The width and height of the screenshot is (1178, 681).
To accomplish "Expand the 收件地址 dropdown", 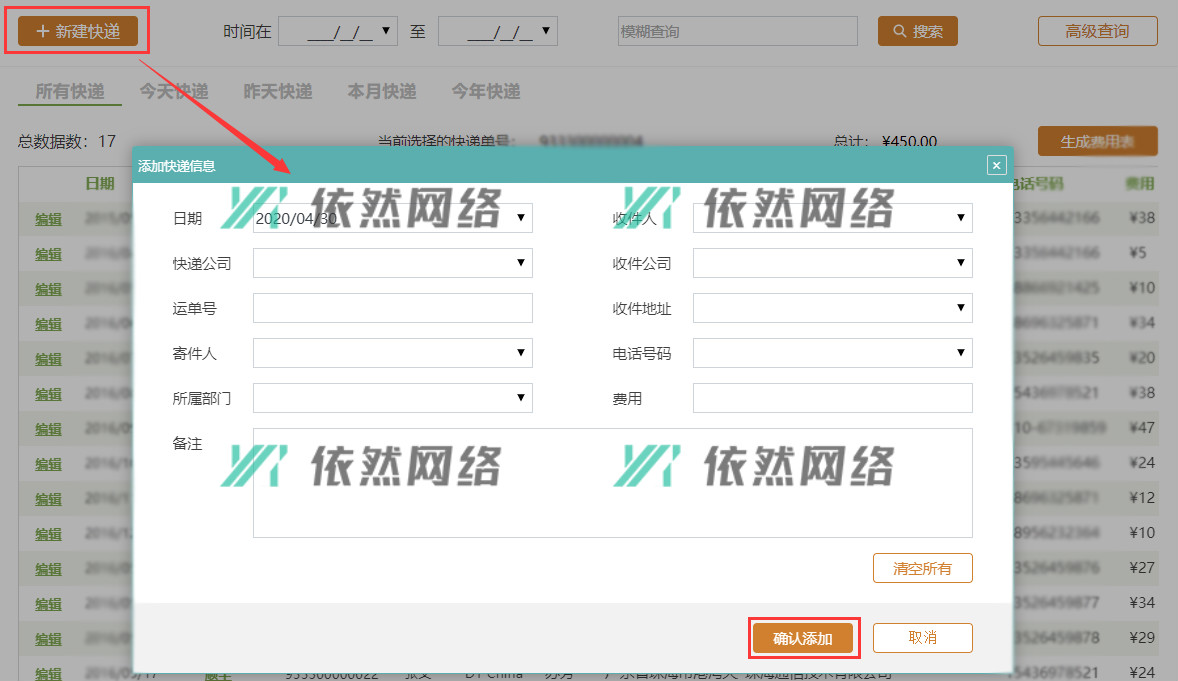I will [960, 308].
